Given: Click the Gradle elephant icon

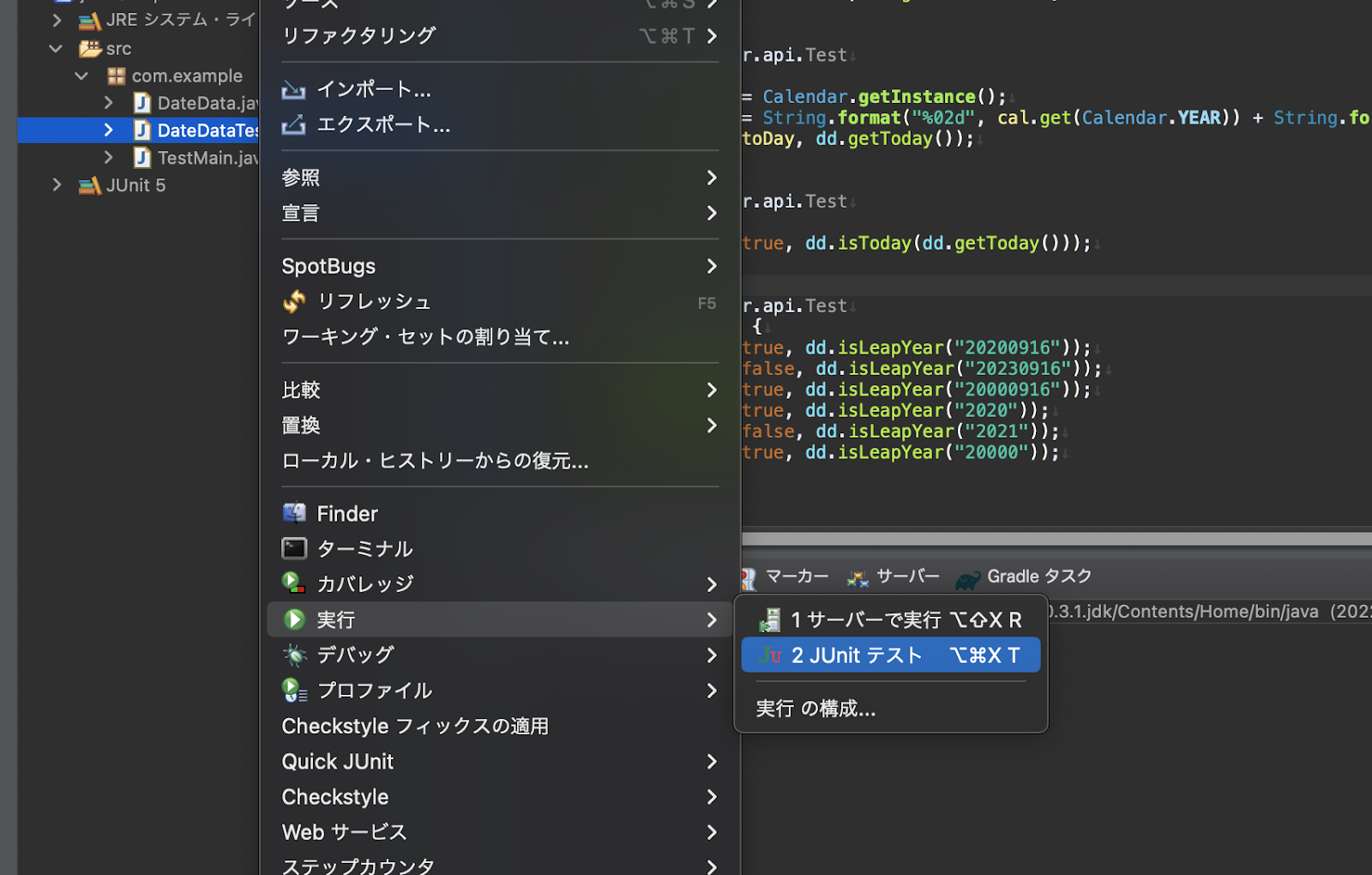Looking at the screenshot, I should pos(968,578).
